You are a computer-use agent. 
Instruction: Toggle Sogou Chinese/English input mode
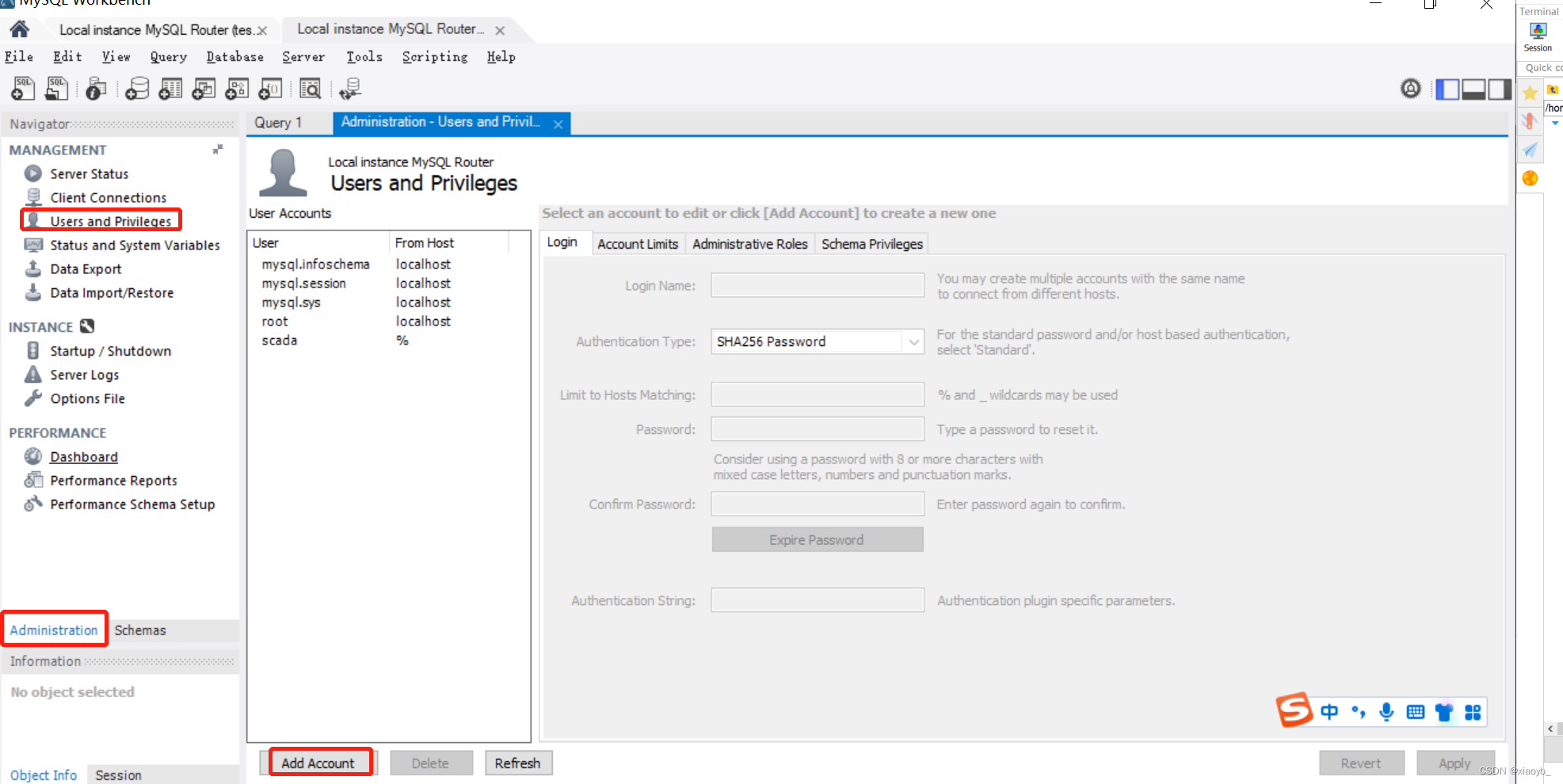1329,712
